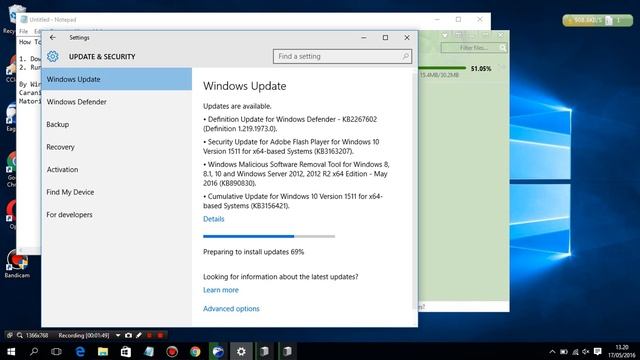Go back using the Settings back arrow
Screen dimensions: 640x360
(53, 38)
